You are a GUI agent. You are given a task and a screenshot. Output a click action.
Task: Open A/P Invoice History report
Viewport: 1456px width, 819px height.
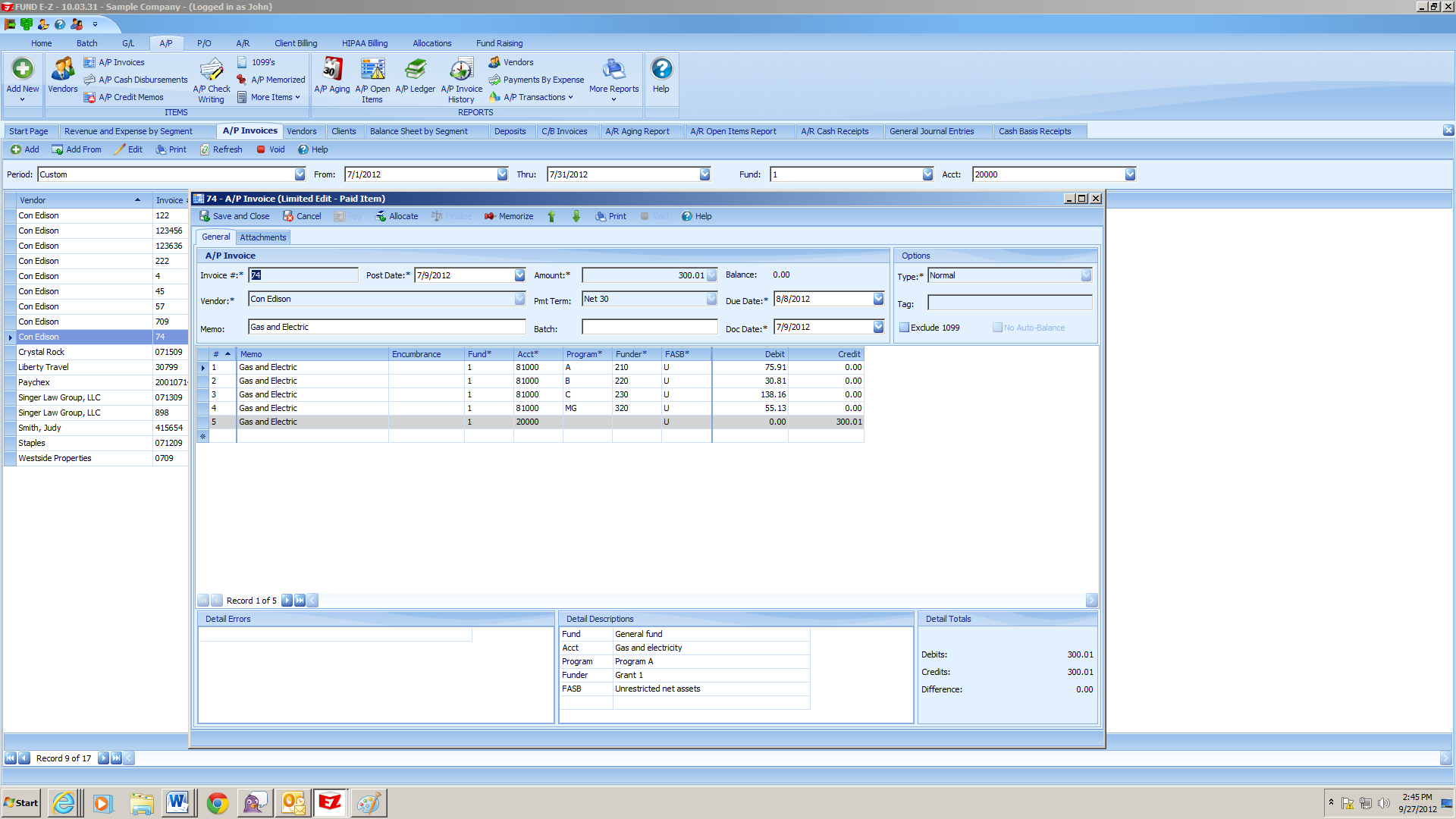[461, 71]
